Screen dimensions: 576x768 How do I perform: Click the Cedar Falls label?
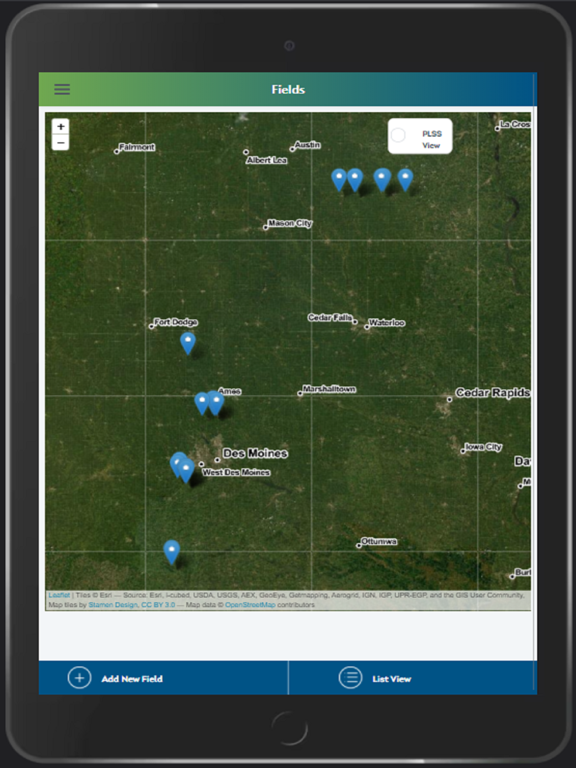point(330,318)
